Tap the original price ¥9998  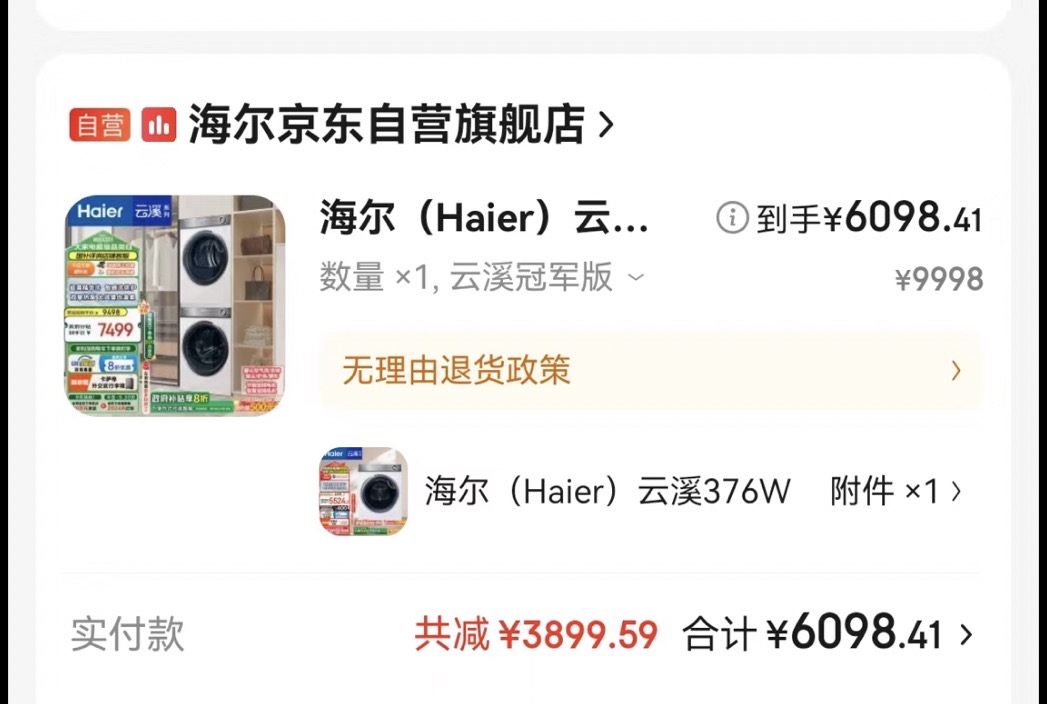(x=938, y=279)
